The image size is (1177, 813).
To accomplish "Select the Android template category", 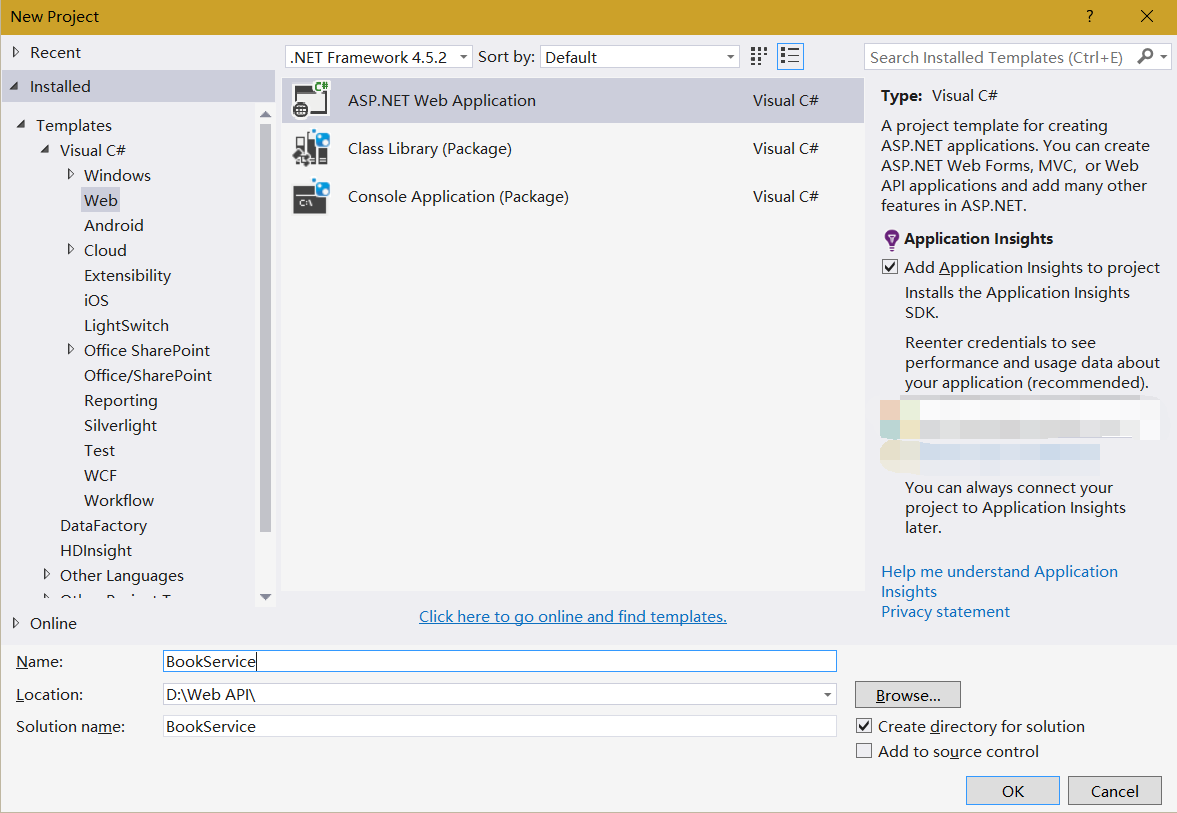I will coord(113,225).
